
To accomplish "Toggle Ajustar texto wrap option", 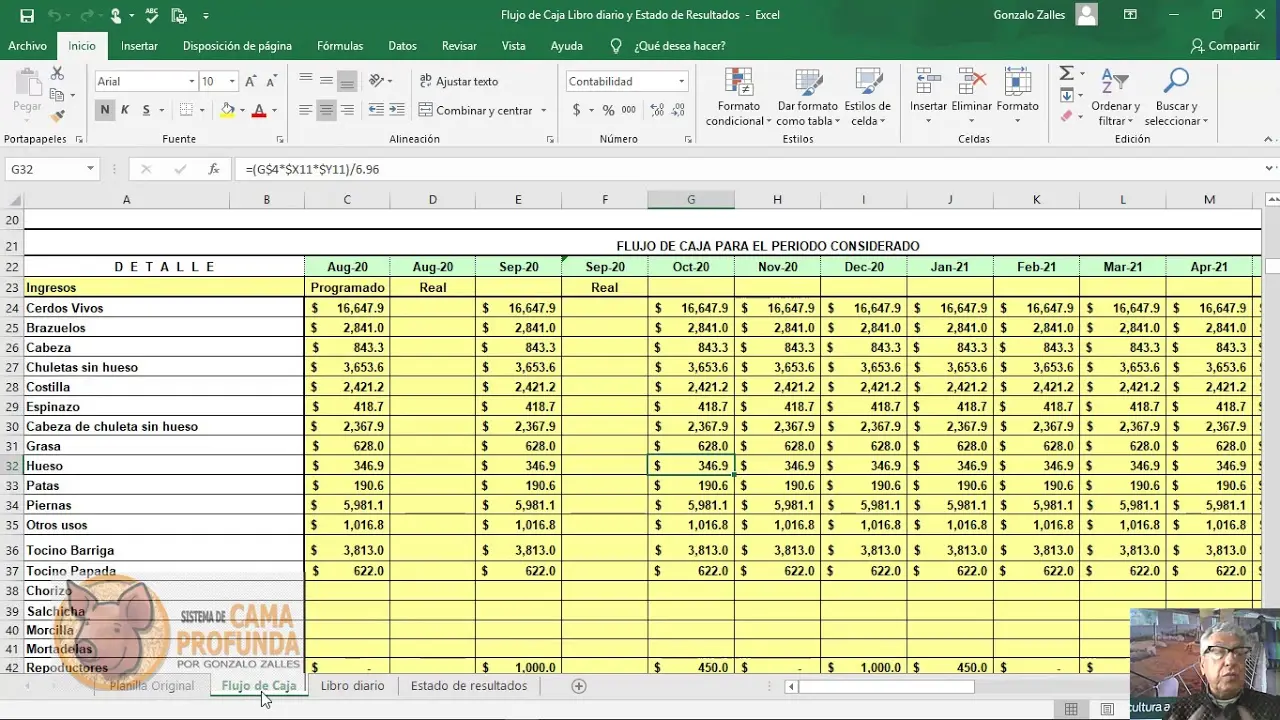I will coord(458,82).
